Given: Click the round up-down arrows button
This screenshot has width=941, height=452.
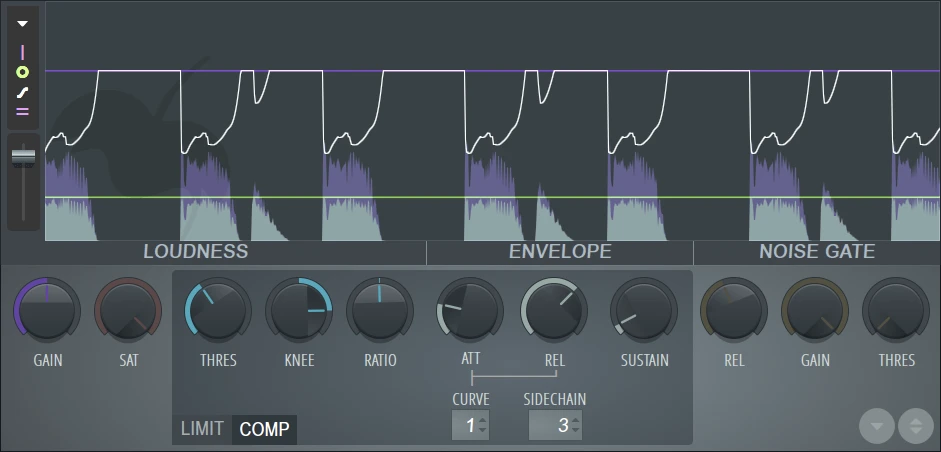Looking at the screenshot, I should (x=915, y=426).
